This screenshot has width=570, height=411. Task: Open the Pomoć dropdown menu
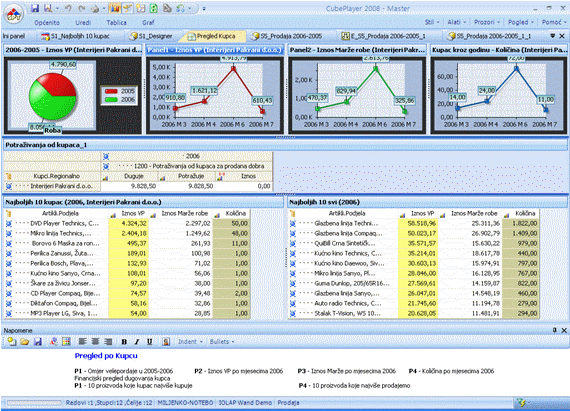click(554, 22)
